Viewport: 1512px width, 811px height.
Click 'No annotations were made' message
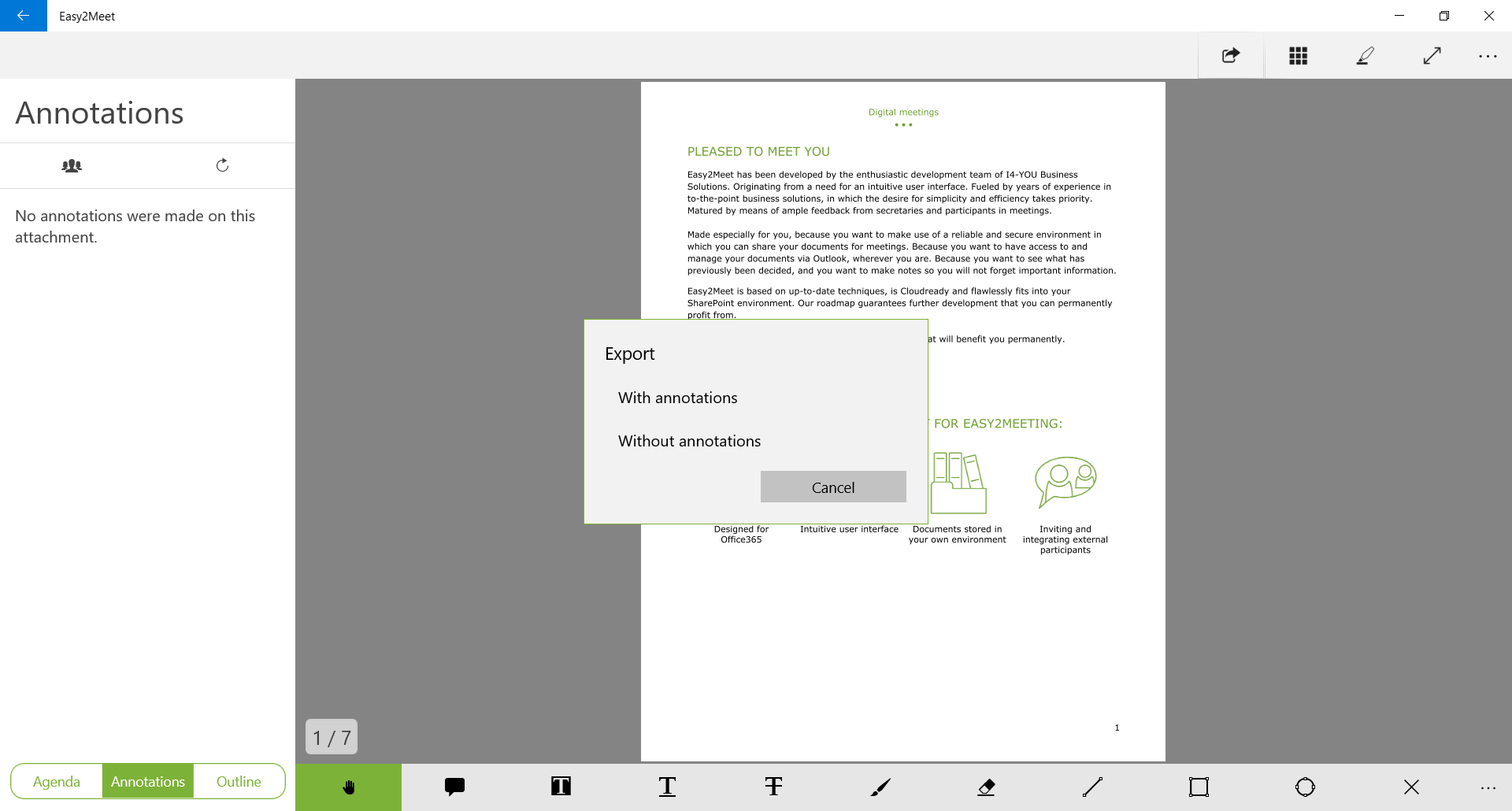click(x=135, y=226)
